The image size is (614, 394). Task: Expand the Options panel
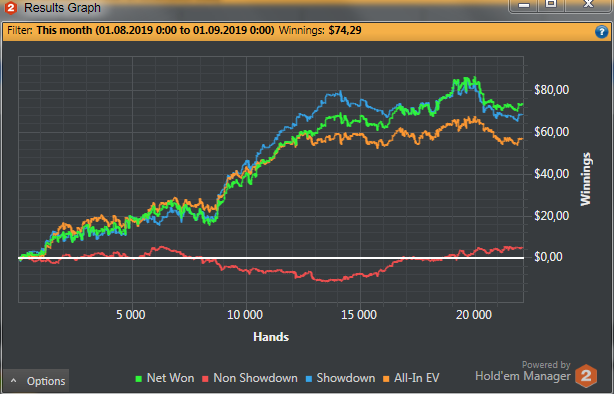pyautogui.click(x=36, y=381)
